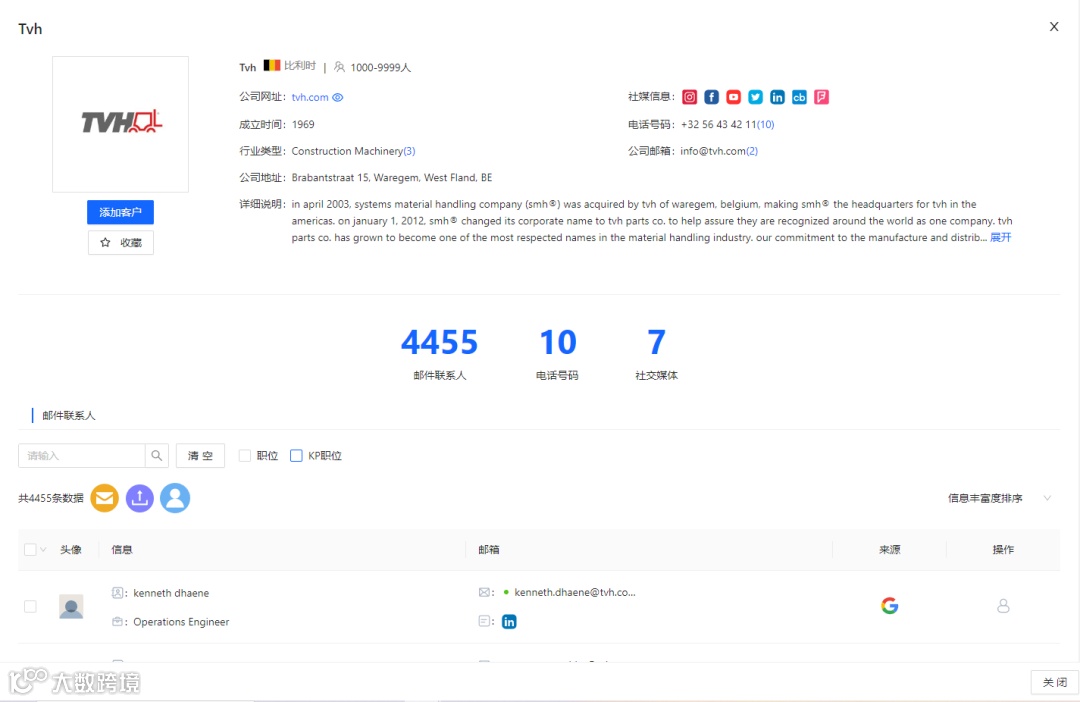Click the 邮件联系人 section tab
1080x702 pixels.
coord(69,415)
